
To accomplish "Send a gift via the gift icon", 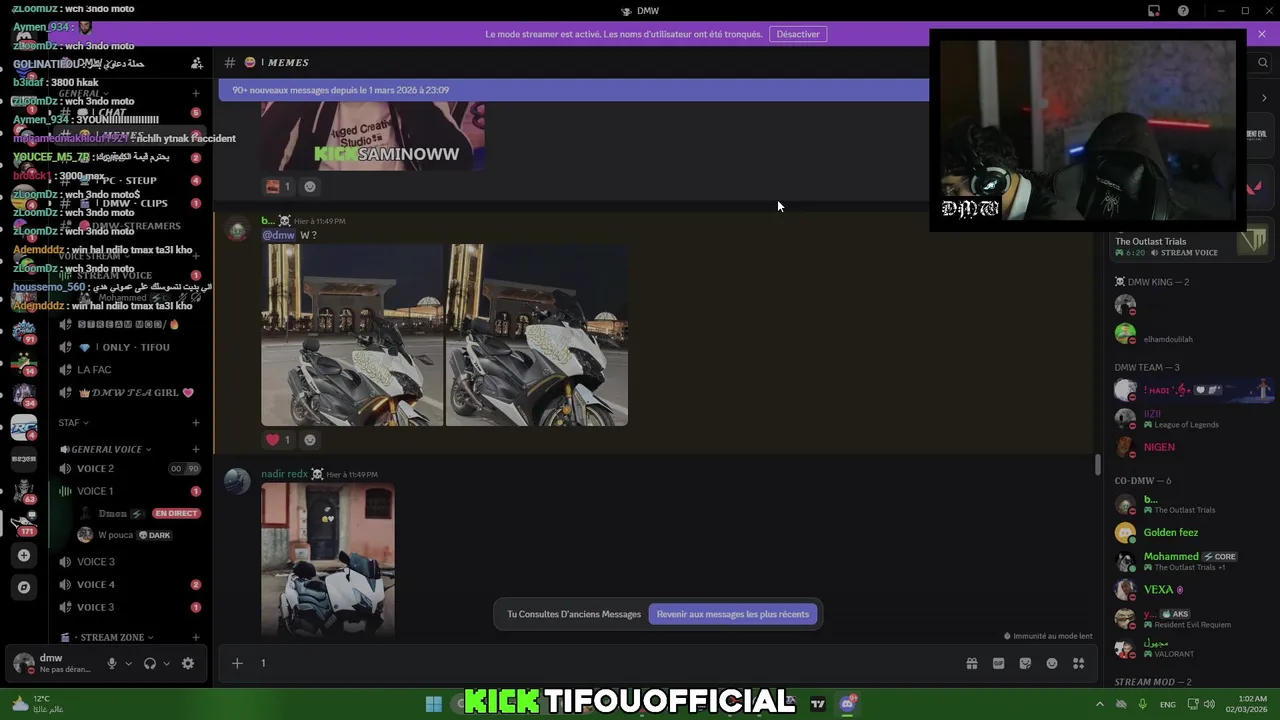I will coord(971,663).
